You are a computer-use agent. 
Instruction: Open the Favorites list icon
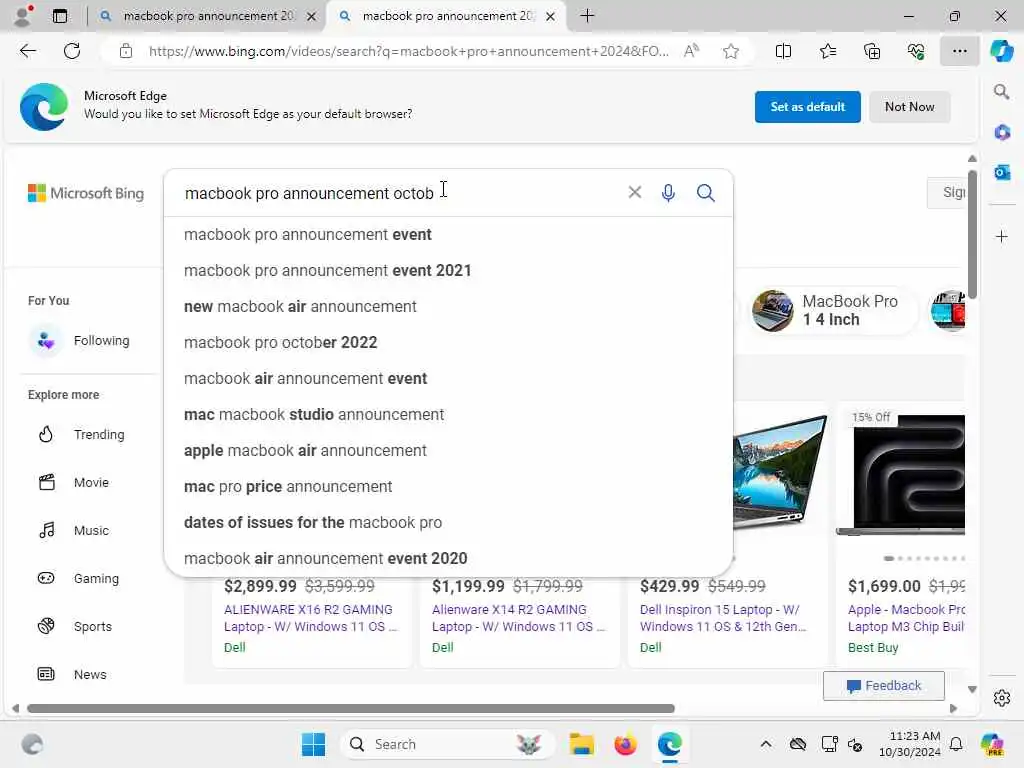click(x=827, y=51)
